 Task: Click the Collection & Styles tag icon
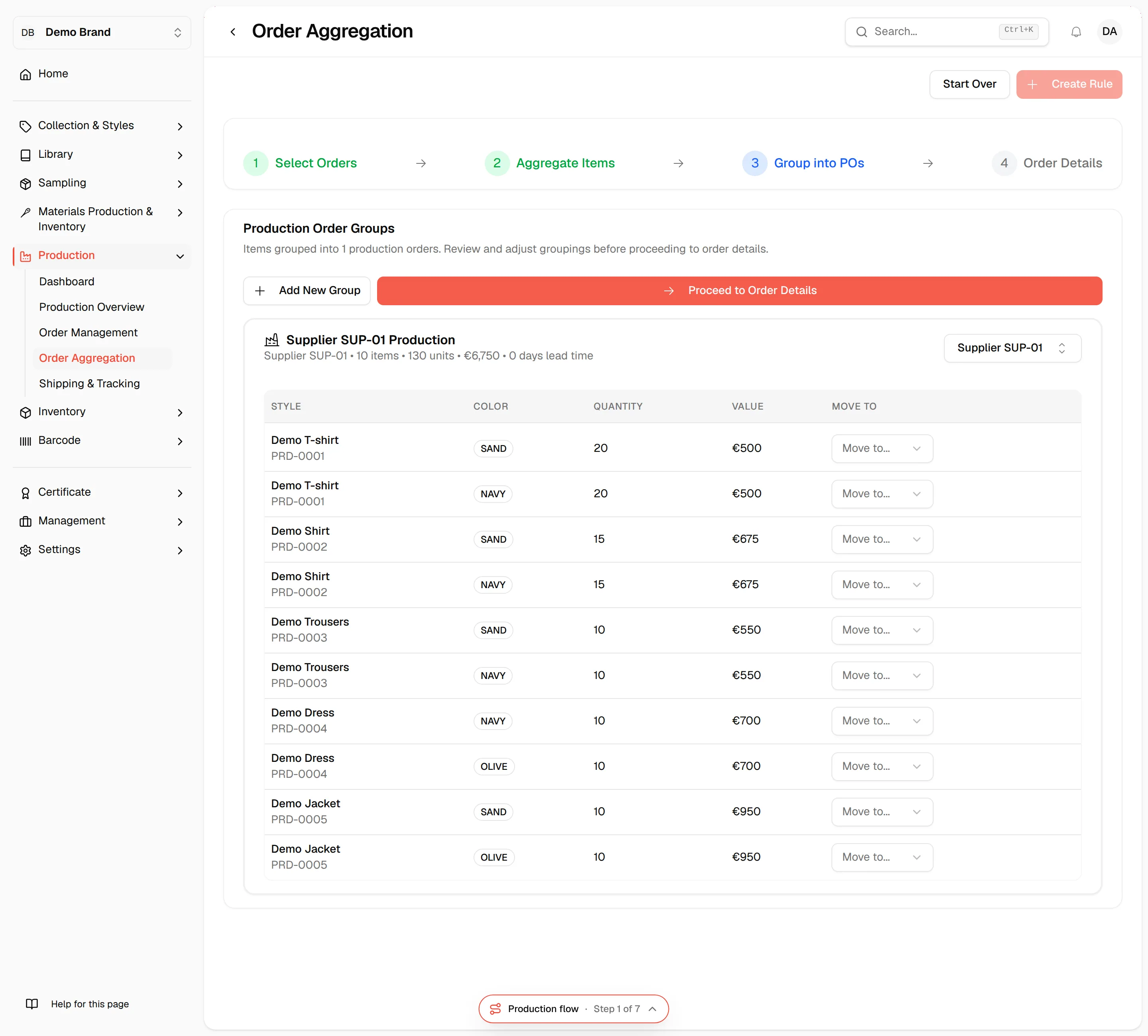(x=25, y=126)
